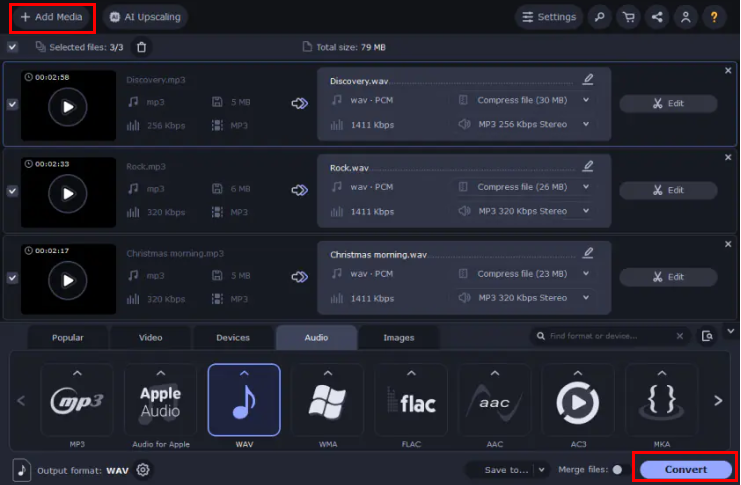Open the user account icon
The image size is (741, 485).
(x=686, y=17)
